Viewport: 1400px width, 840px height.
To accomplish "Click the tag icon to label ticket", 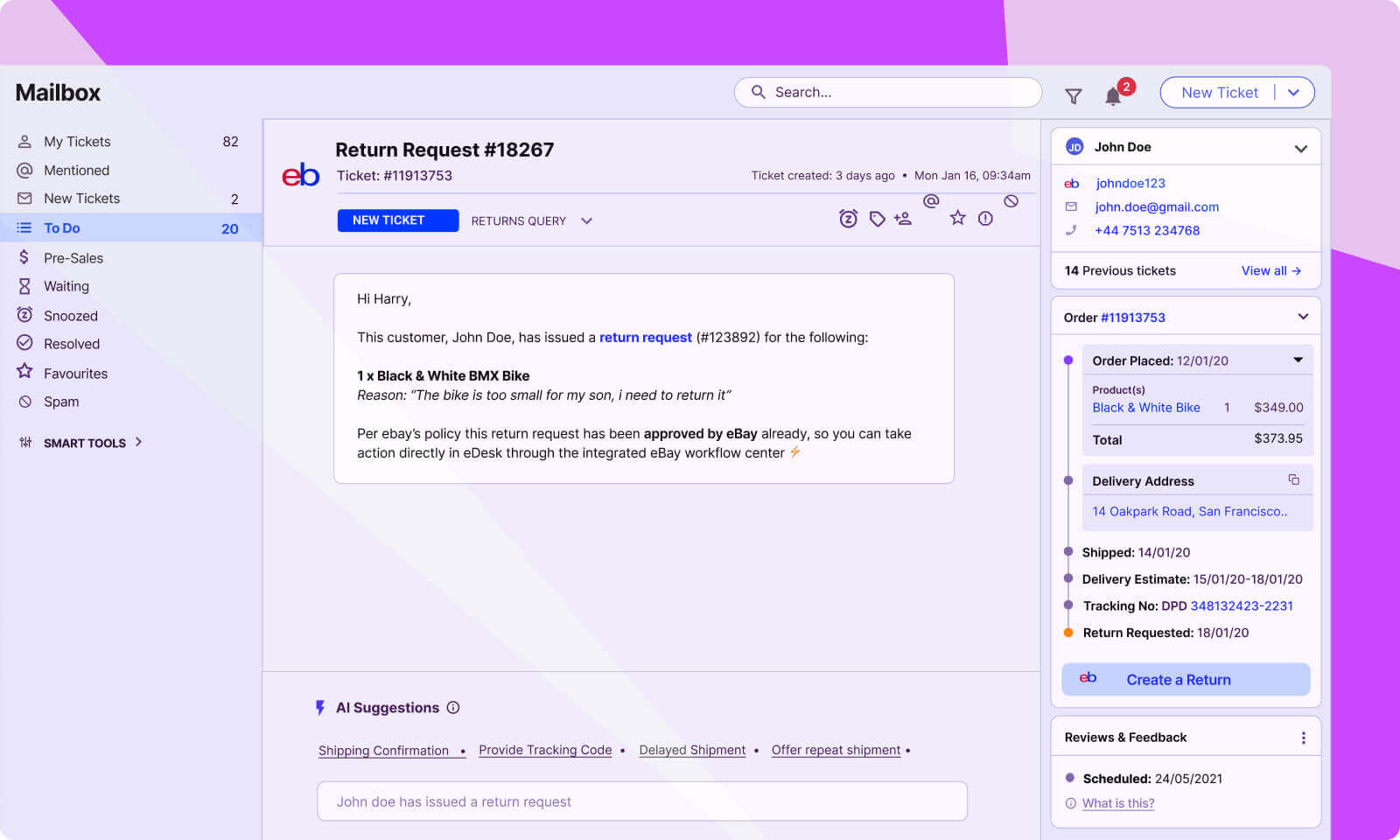I will tap(877, 219).
